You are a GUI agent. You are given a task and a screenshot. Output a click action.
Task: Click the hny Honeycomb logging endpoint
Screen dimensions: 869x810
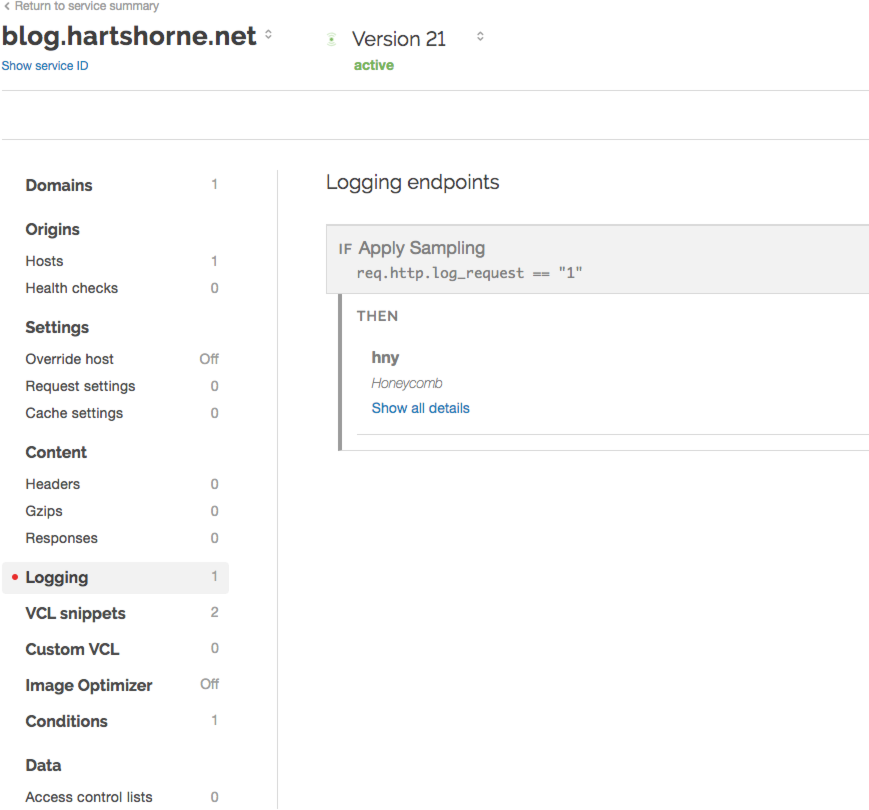(385, 357)
